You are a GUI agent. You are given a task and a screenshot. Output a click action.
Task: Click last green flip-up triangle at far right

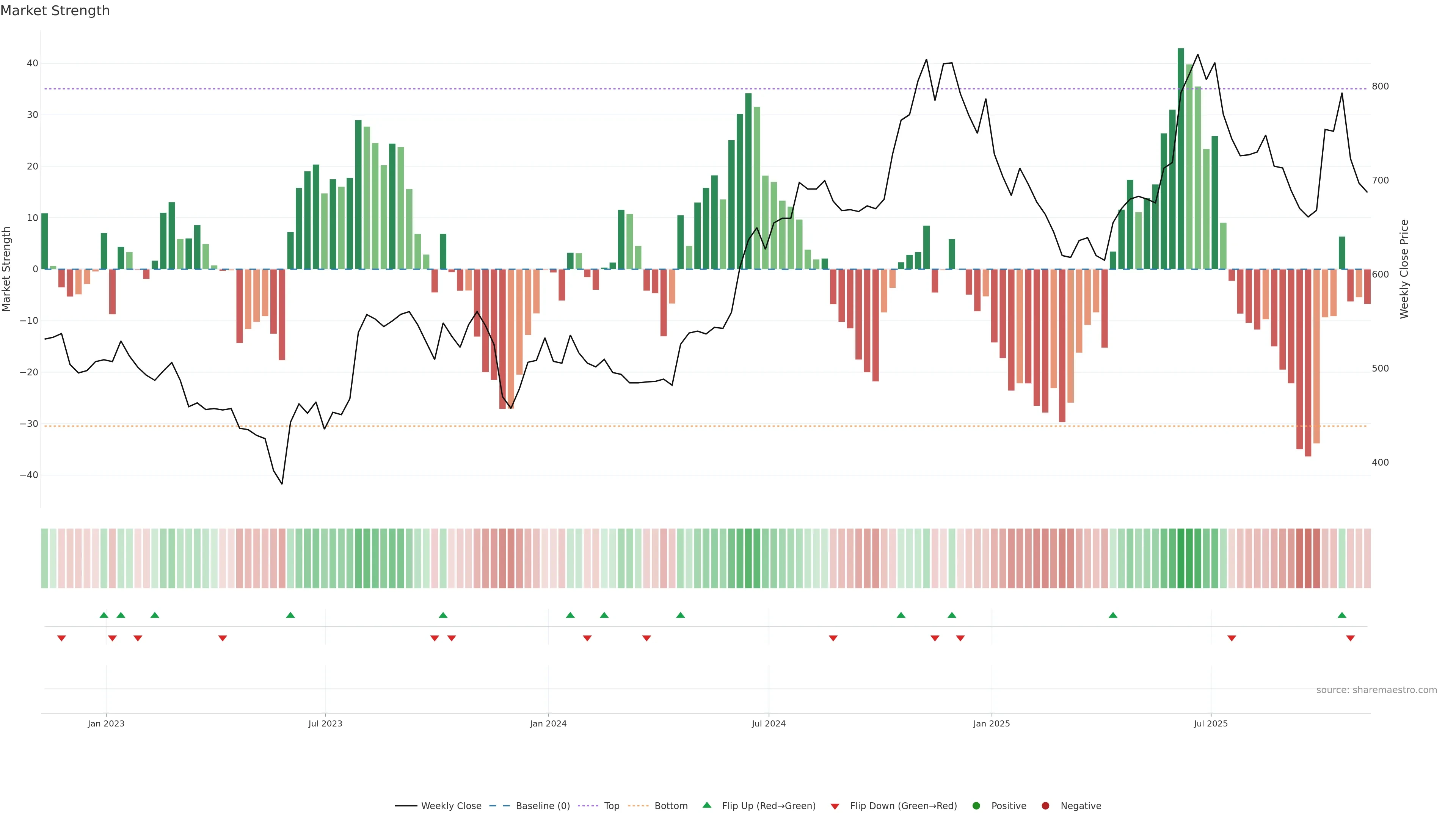(1342, 615)
